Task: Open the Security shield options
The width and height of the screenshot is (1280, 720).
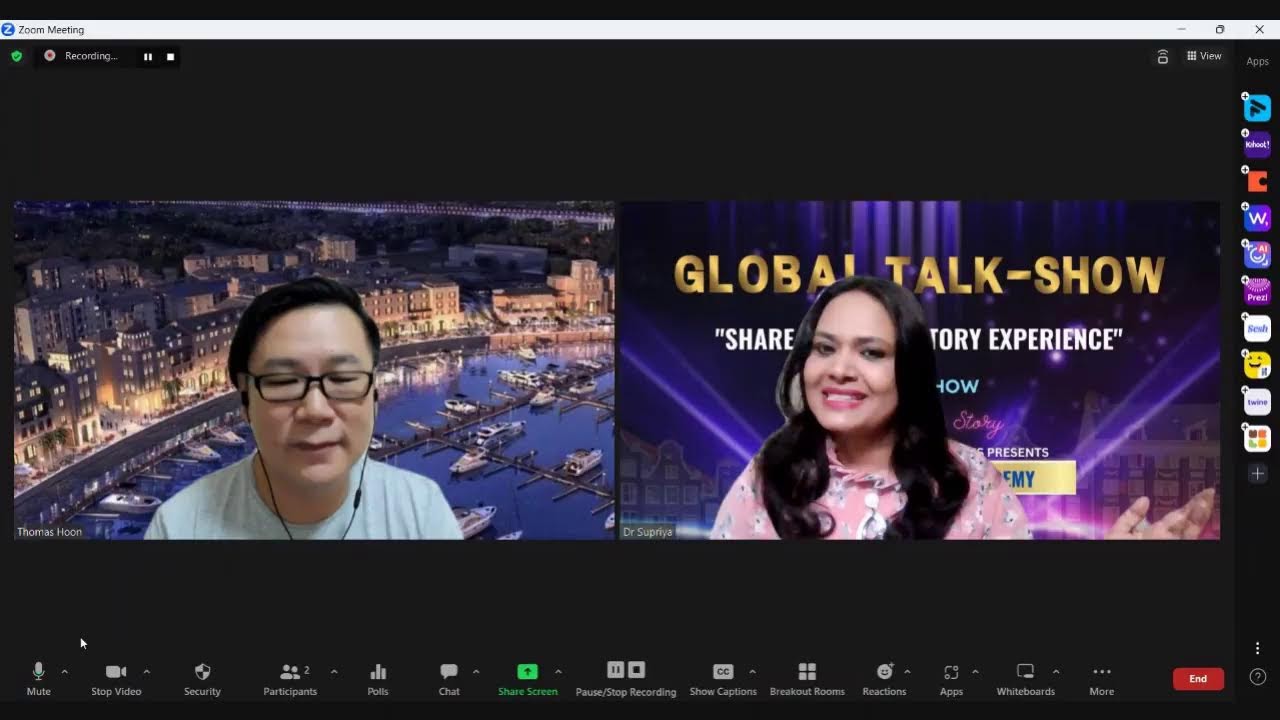Action: point(202,678)
